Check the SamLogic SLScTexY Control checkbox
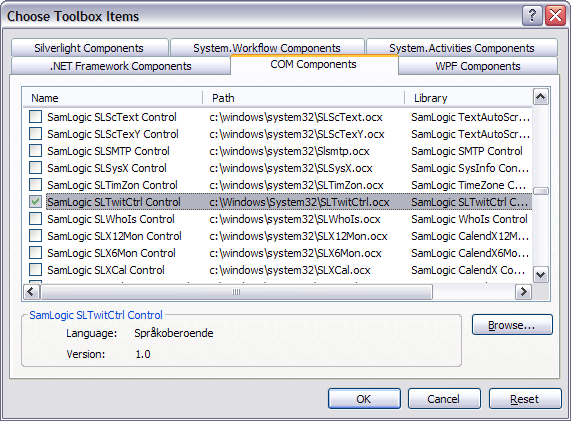This screenshot has width=571, height=421. coord(35,134)
